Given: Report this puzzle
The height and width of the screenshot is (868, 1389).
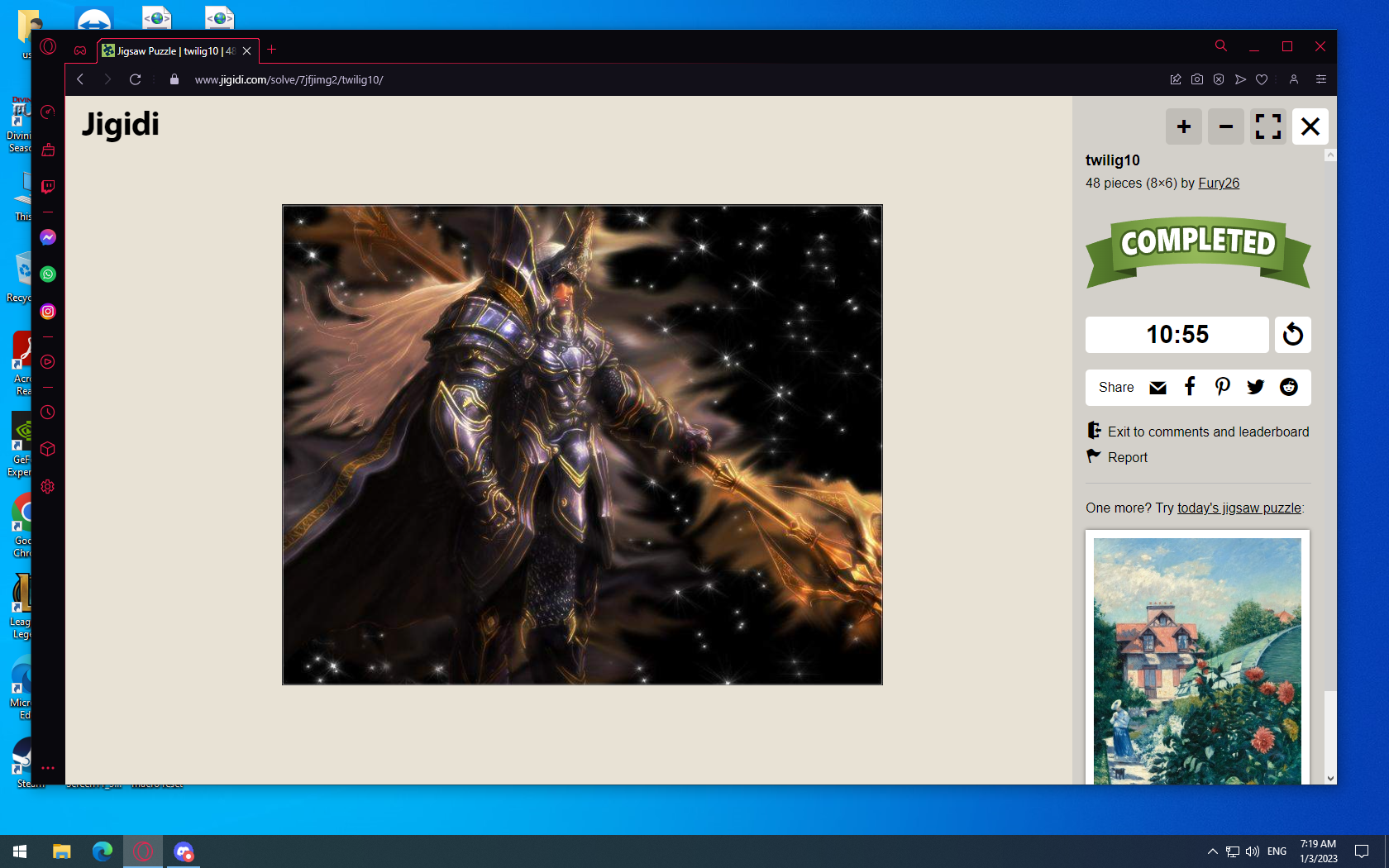Looking at the screenshot, I should pyautogui.click(x=1117, y=457).
